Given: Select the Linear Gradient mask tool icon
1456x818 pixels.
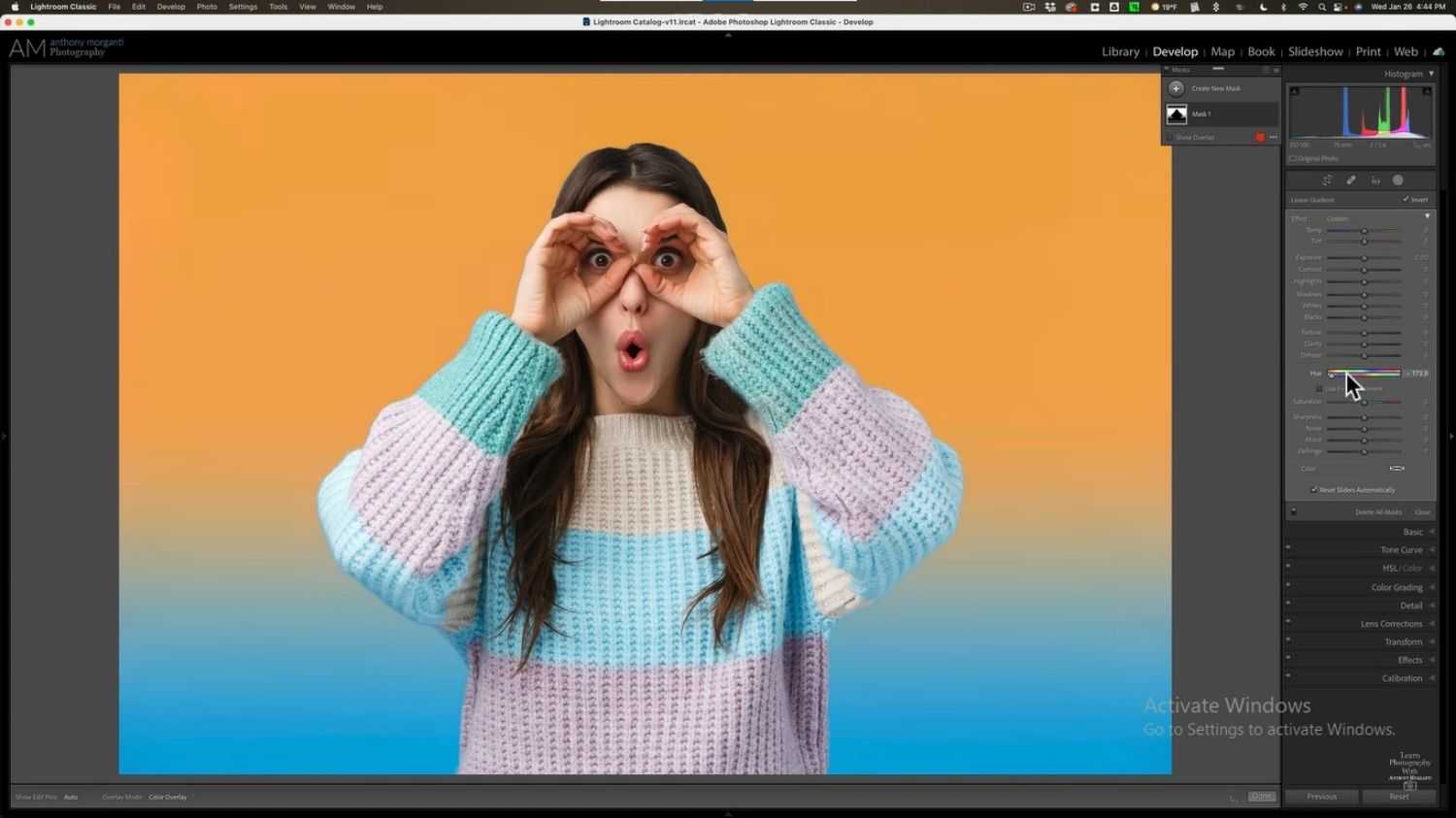Looking at the screenshot, I should [1374, 180].
